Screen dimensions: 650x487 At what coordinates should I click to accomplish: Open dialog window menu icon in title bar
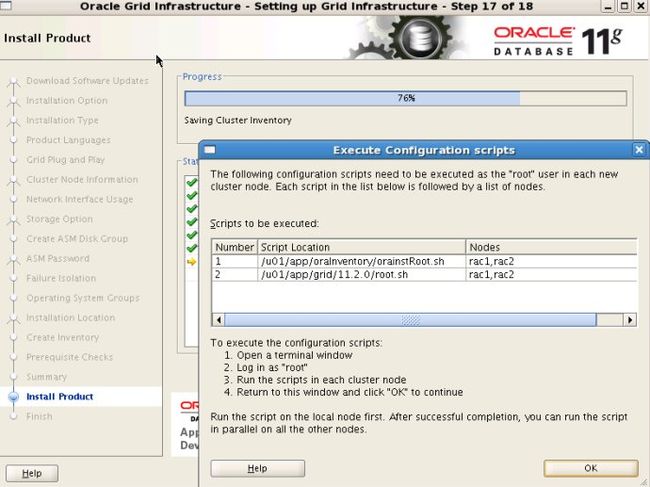pyautogui.click(x=210, y=150)
